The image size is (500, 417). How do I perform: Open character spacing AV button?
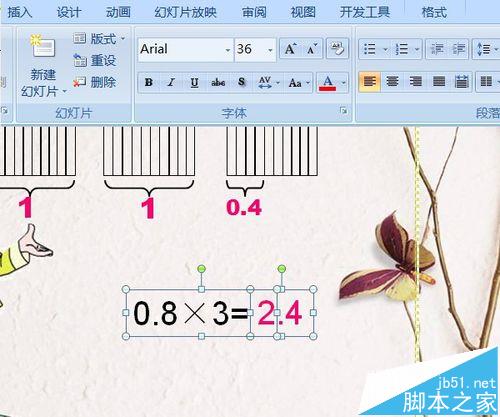point(265,82)
